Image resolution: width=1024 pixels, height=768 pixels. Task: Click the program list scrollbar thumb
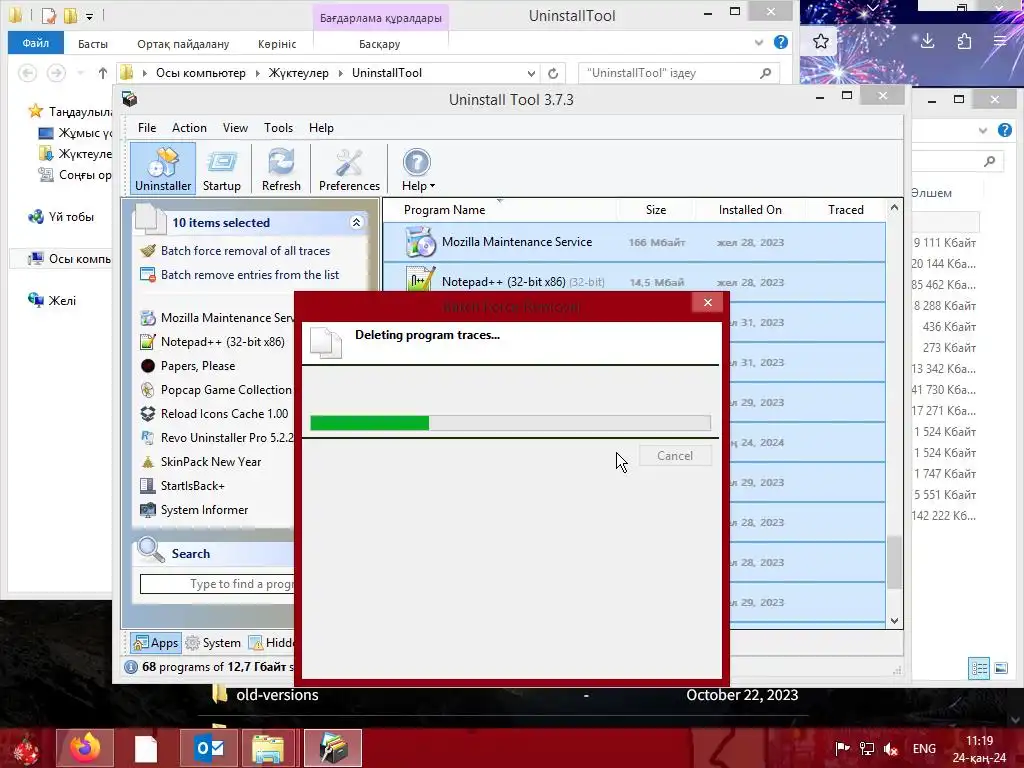coord(895,562)
